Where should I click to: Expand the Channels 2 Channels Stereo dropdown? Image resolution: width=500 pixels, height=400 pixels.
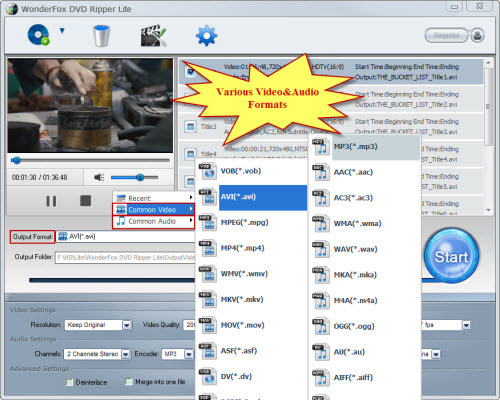pos(125,354)
